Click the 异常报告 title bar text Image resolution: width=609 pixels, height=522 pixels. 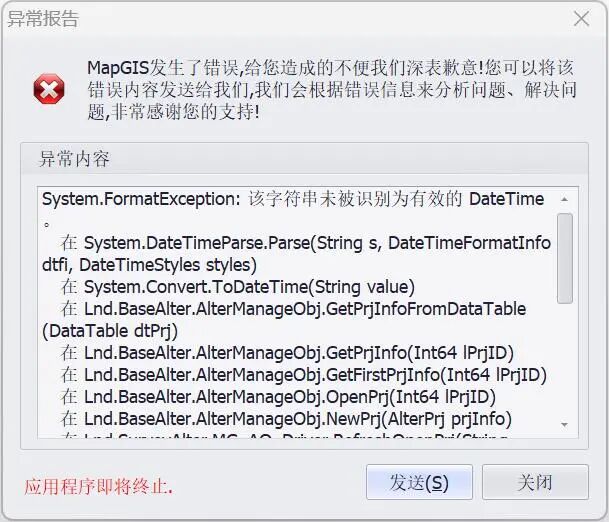[43, 19]
